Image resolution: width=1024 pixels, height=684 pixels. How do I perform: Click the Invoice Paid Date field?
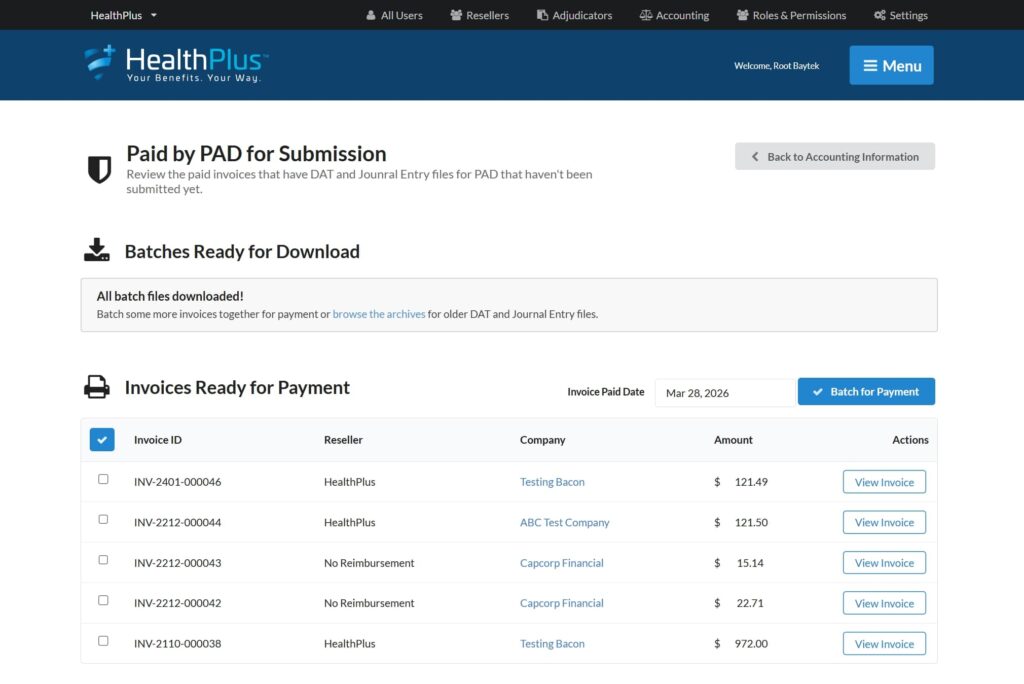point(724,393)
